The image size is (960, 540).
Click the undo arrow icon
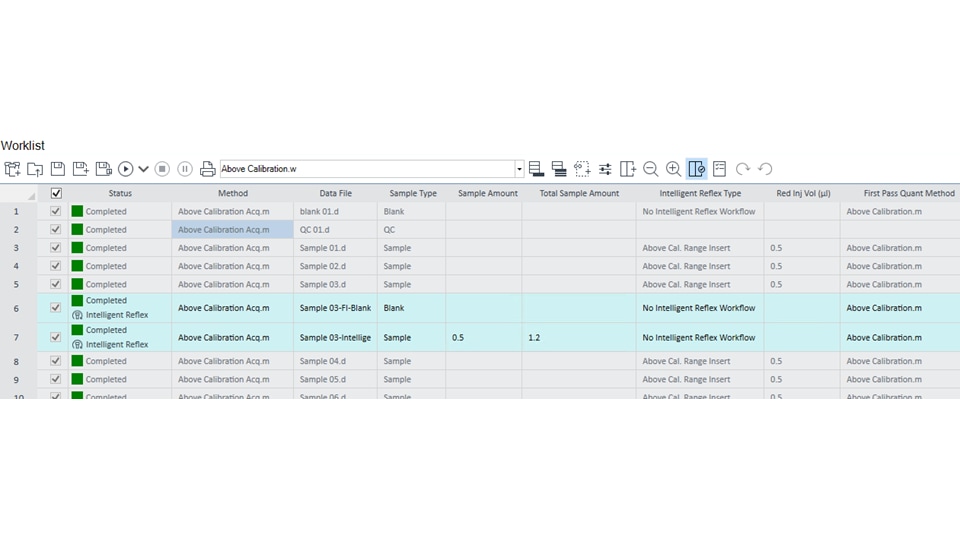click(x=765, y=169)
